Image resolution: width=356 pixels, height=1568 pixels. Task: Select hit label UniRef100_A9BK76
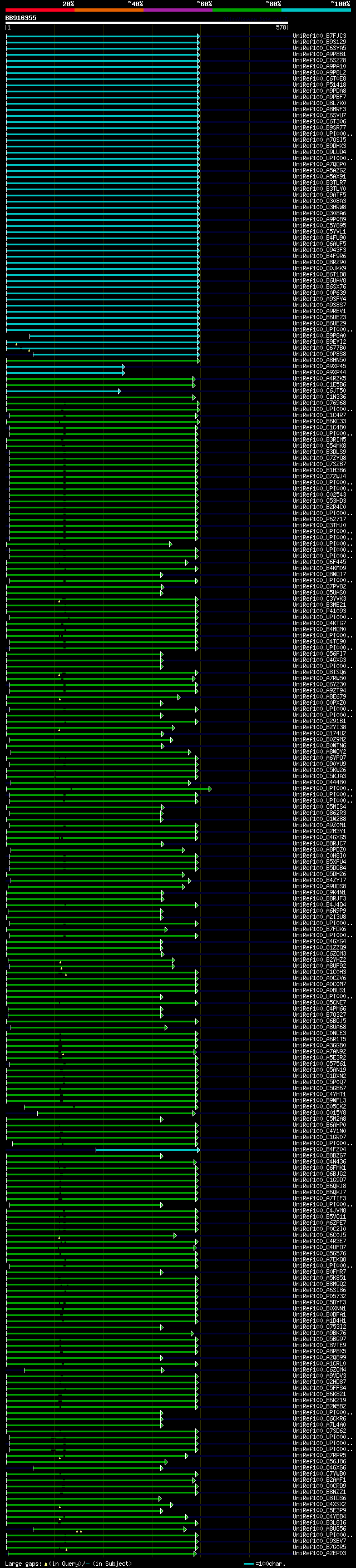point(319,1333)
